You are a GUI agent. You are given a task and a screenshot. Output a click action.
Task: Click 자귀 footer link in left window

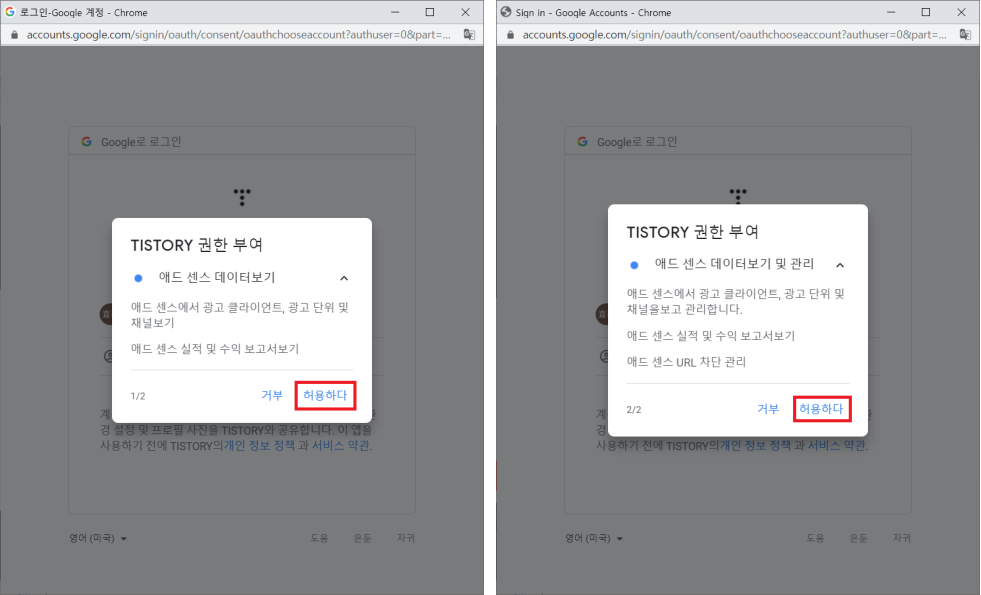pos(406,538)
